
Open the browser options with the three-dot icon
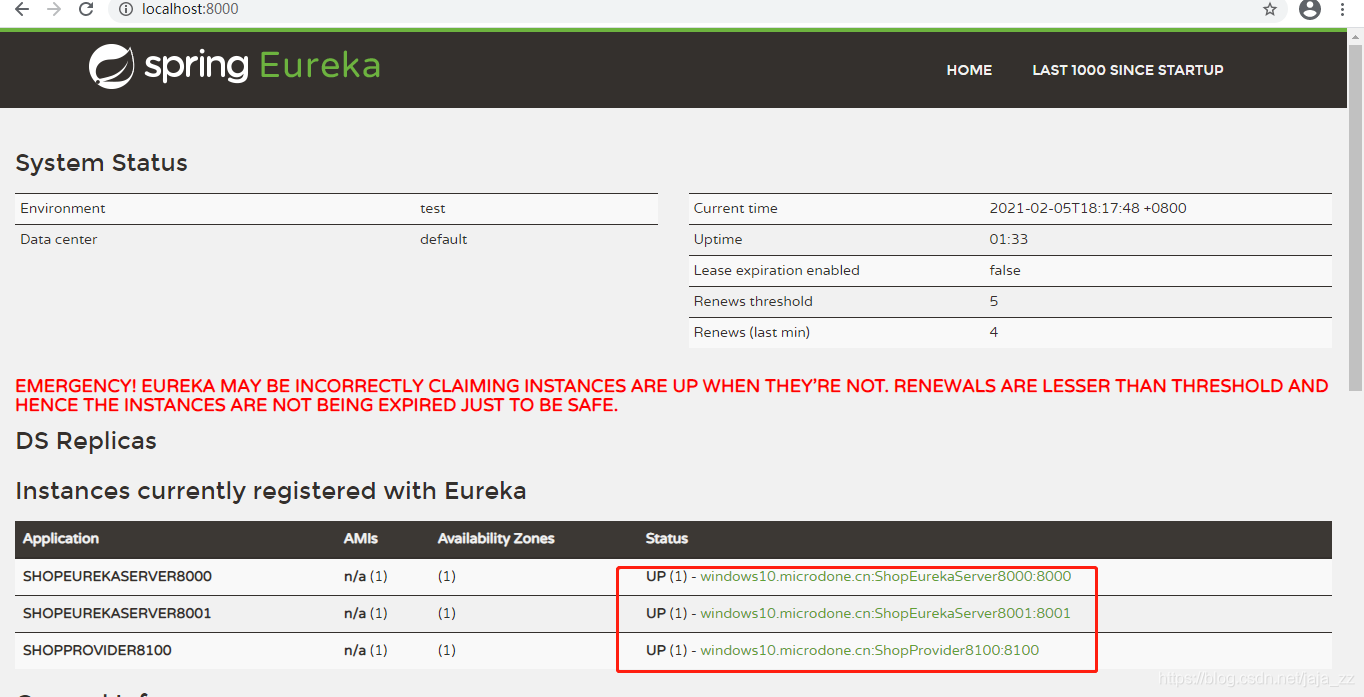point(1343,10)
